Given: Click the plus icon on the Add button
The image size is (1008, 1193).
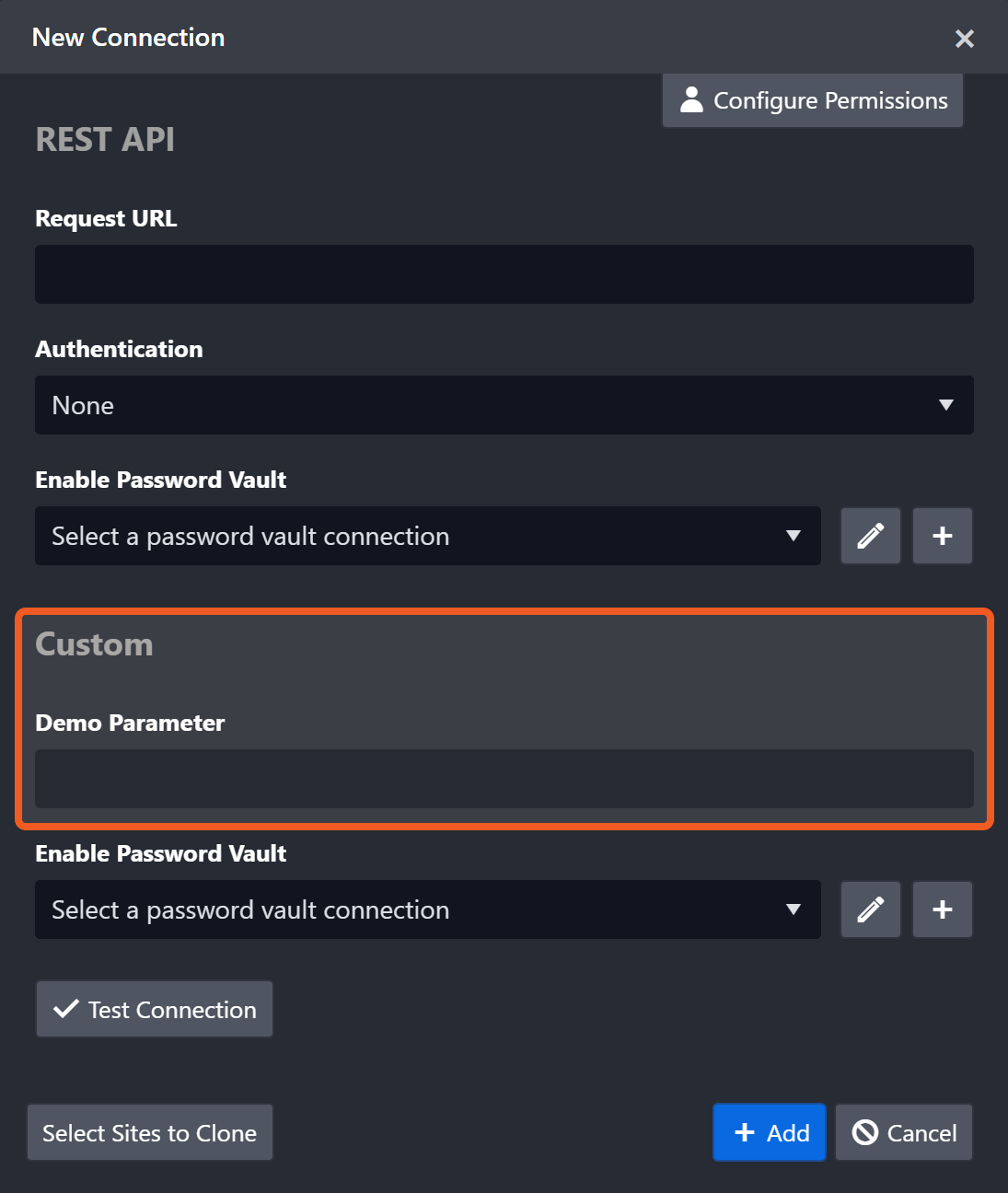Looking at the screenshot, I should tap(745, 1133).
